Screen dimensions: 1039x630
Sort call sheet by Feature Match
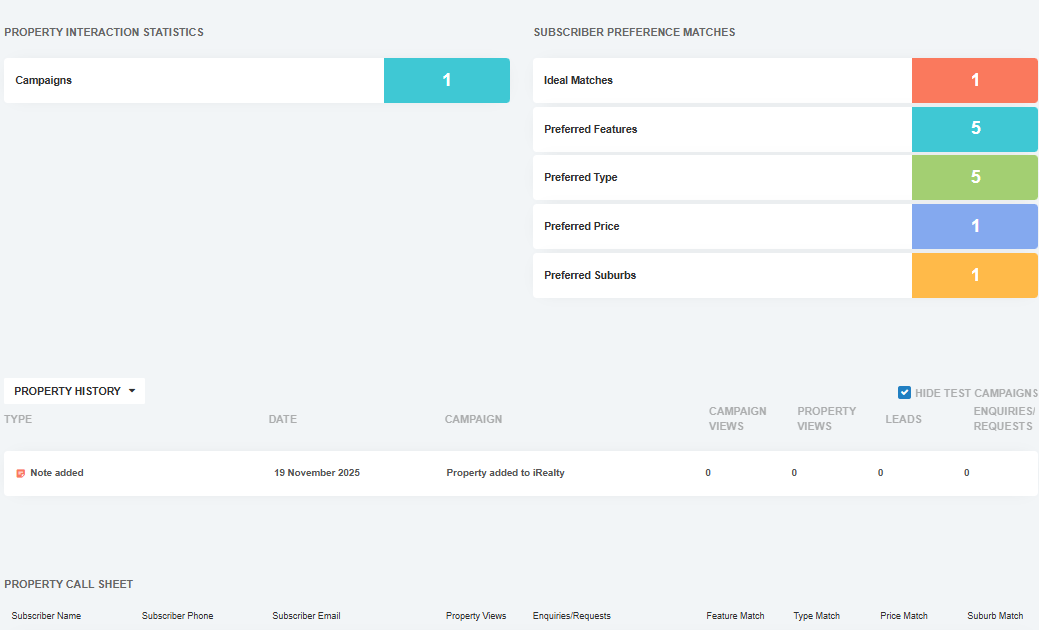(x=735, y=616)
